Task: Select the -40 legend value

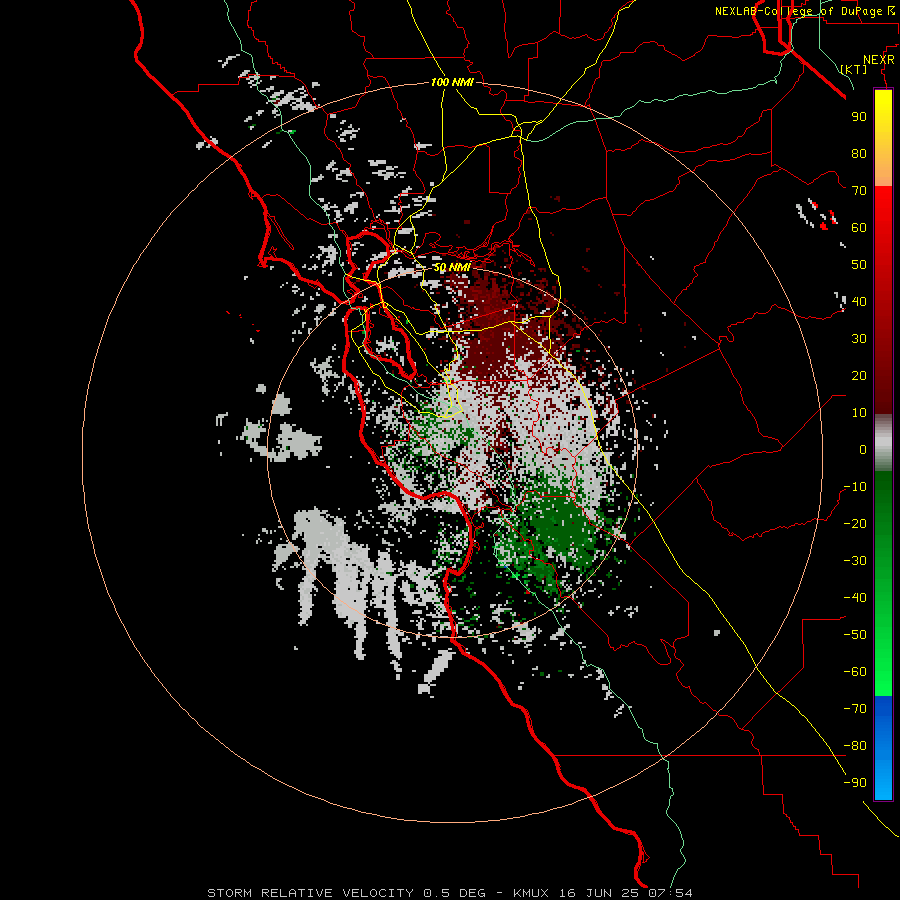Action: click(x=855, y=598)
